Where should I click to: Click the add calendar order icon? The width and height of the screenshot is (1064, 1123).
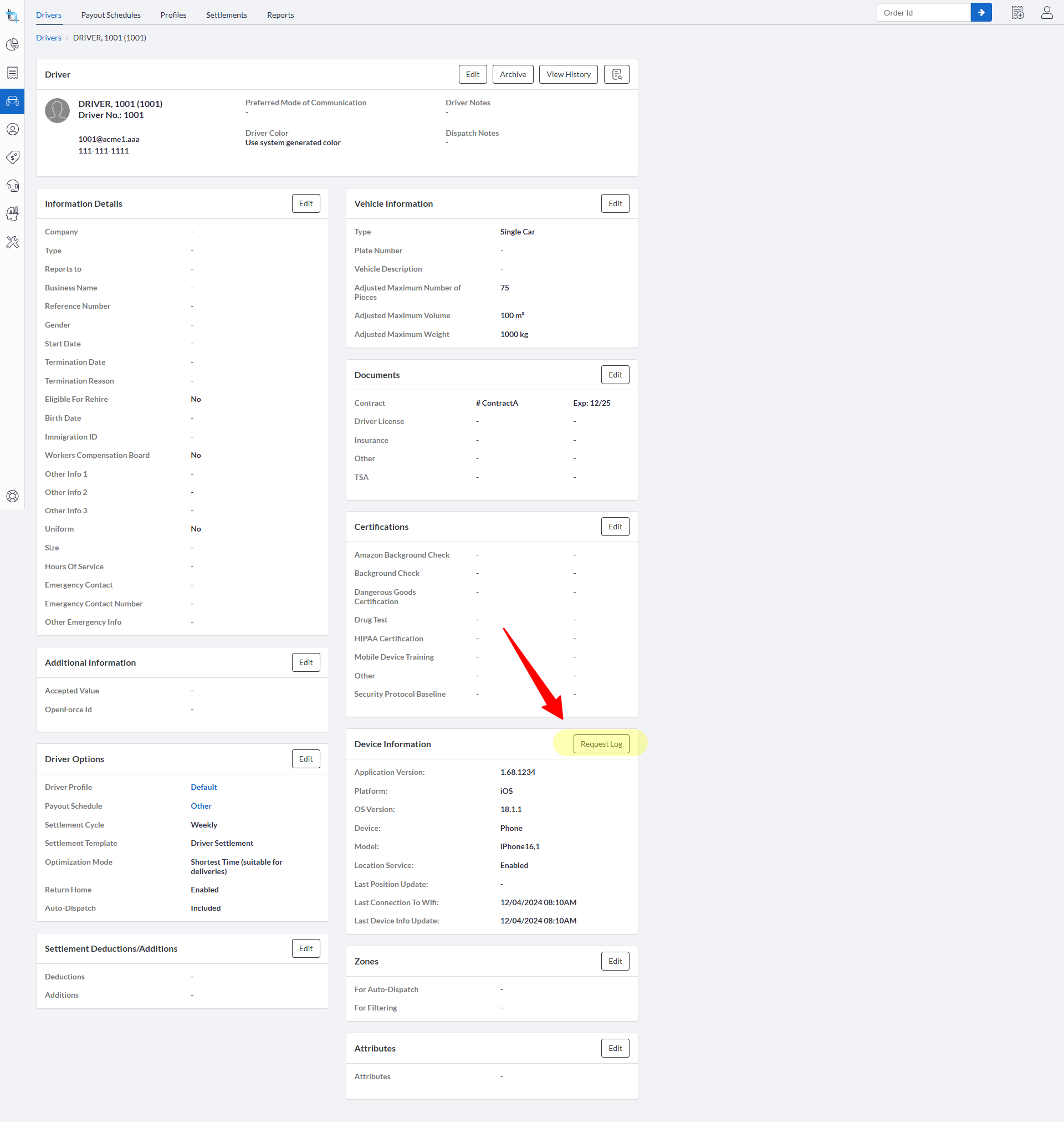(x=1017, y=13)
